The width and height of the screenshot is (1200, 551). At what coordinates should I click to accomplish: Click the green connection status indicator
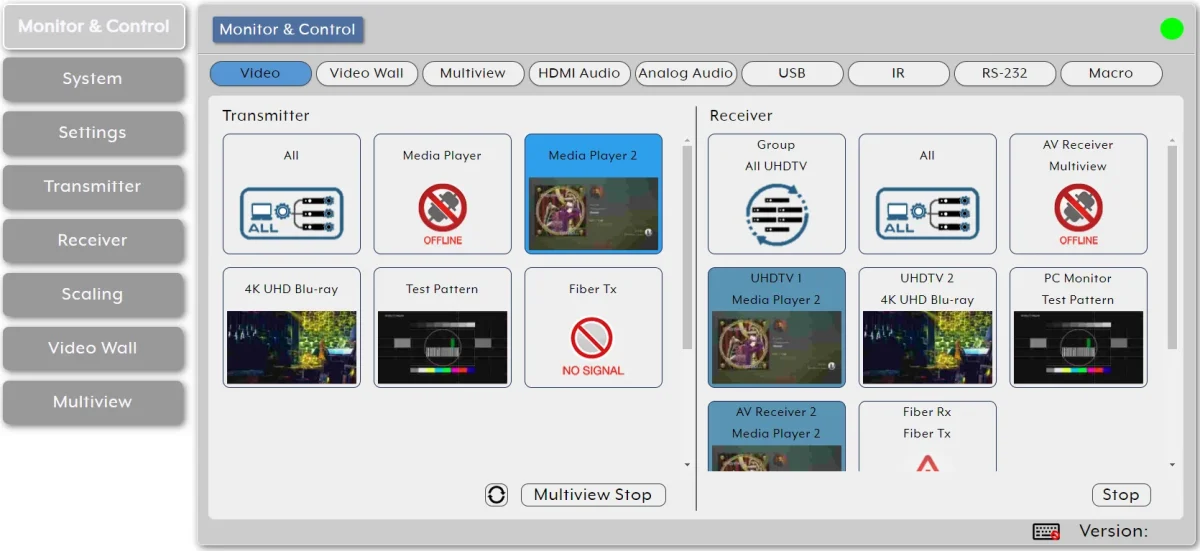[1171, 29]
